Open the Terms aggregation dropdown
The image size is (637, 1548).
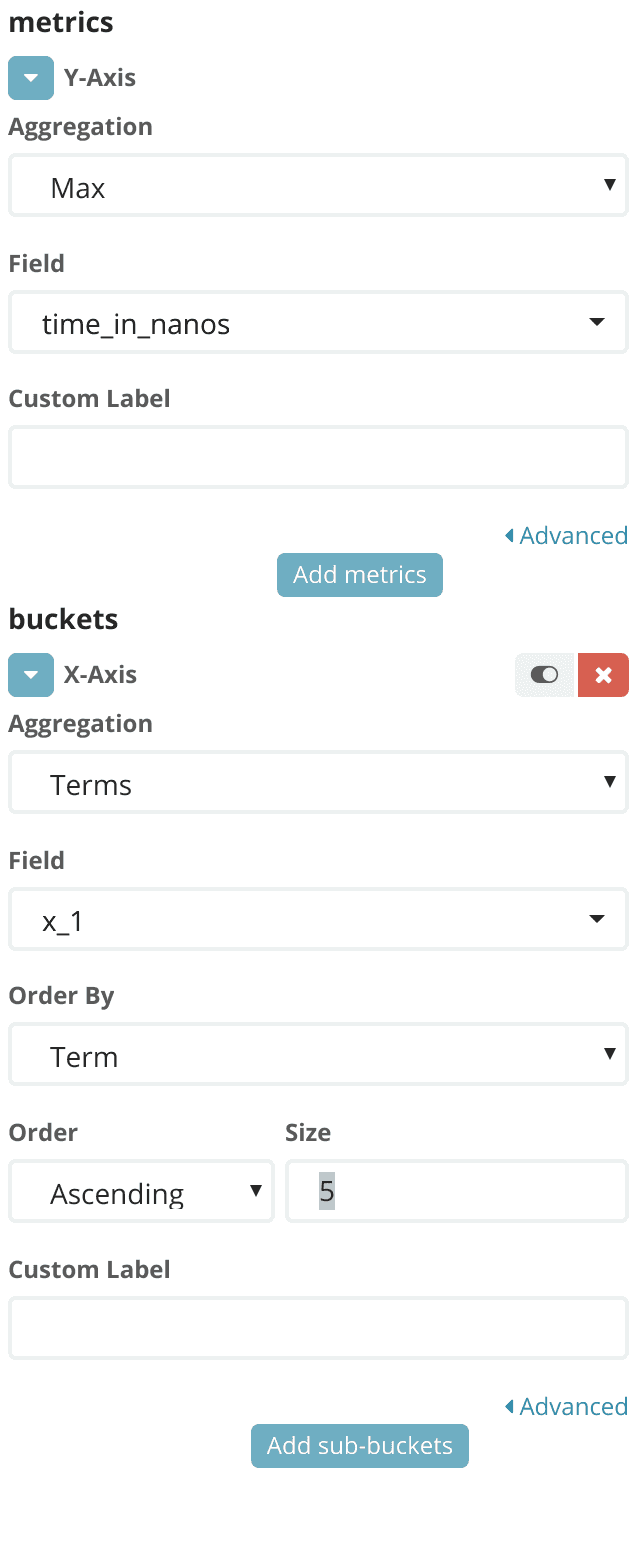(x=318, y=783)
